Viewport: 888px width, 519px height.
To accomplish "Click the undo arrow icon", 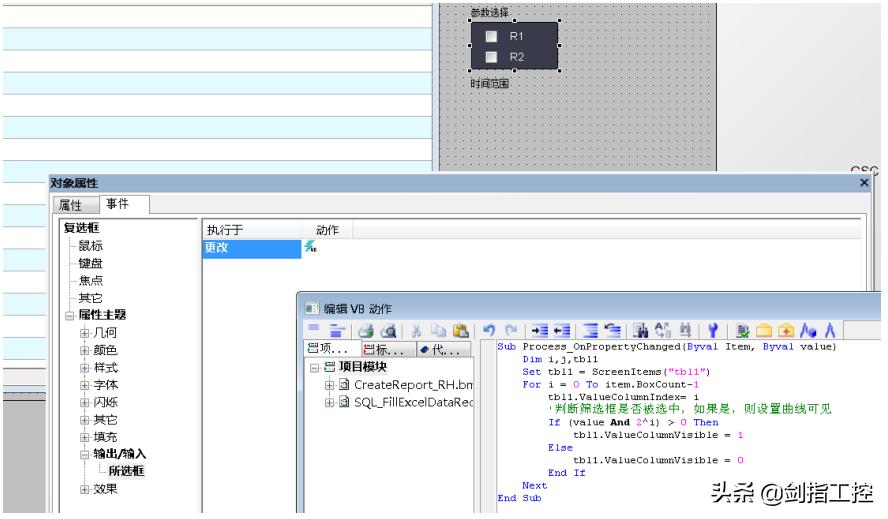I will click(490, 328).
